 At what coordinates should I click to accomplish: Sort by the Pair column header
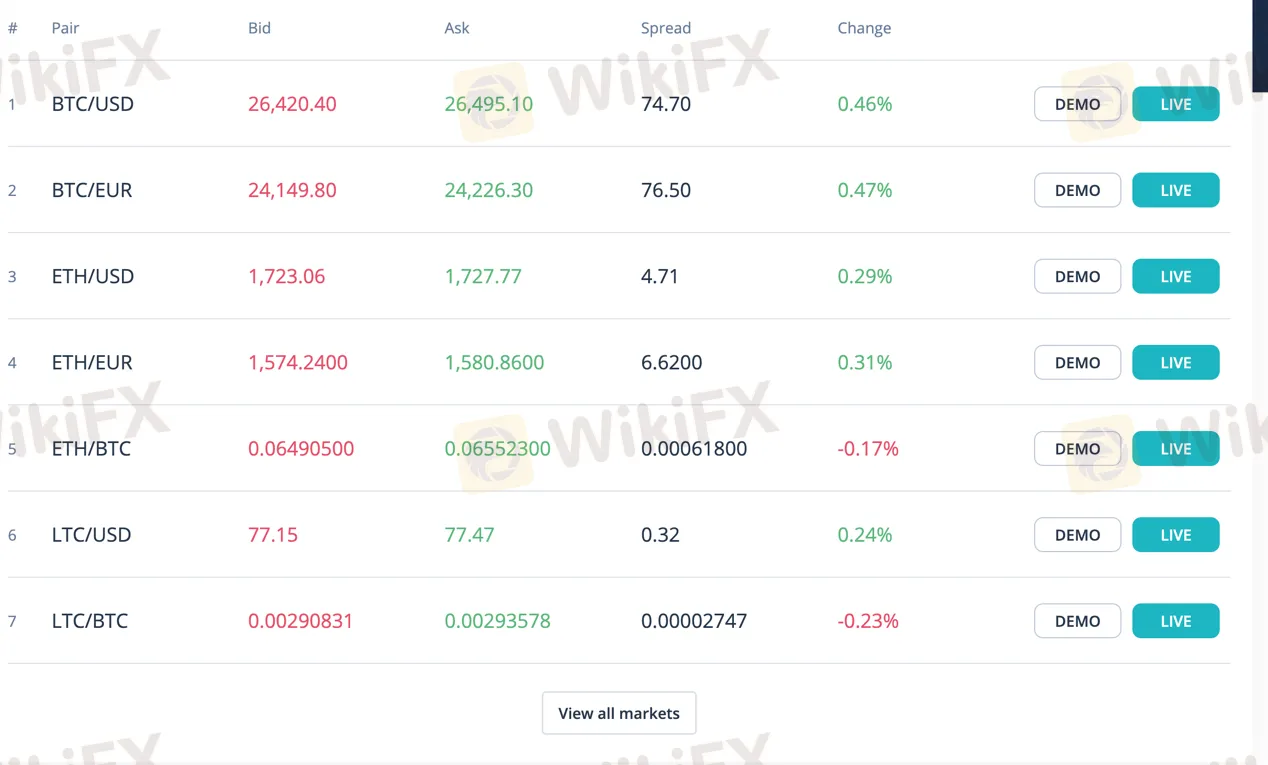[x=66, y=28]
